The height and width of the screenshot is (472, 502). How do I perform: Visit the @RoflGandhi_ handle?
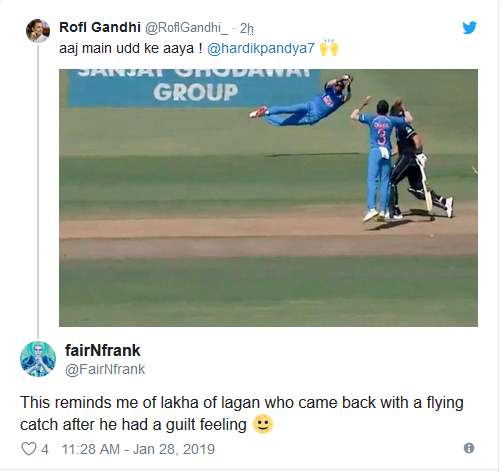pyautogui.click(x=186, y=28)
